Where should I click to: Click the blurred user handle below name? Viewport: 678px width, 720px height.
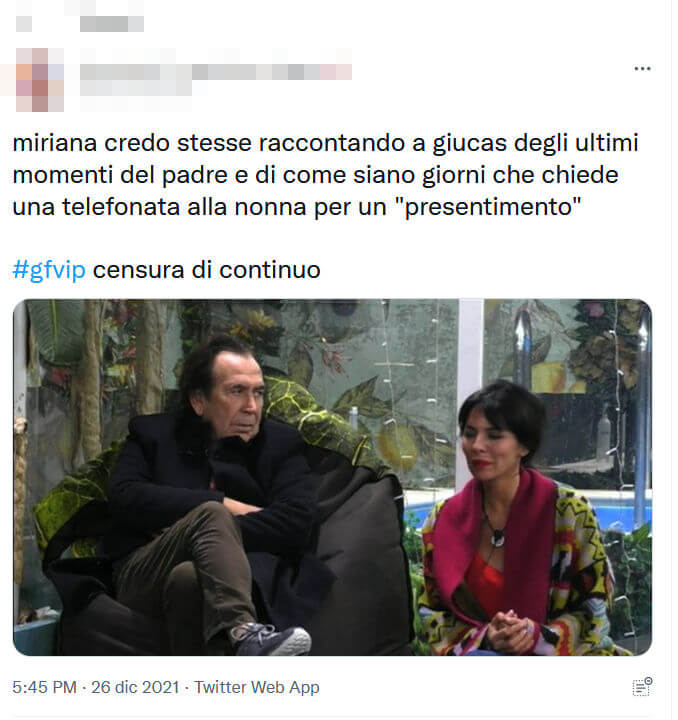136,89
